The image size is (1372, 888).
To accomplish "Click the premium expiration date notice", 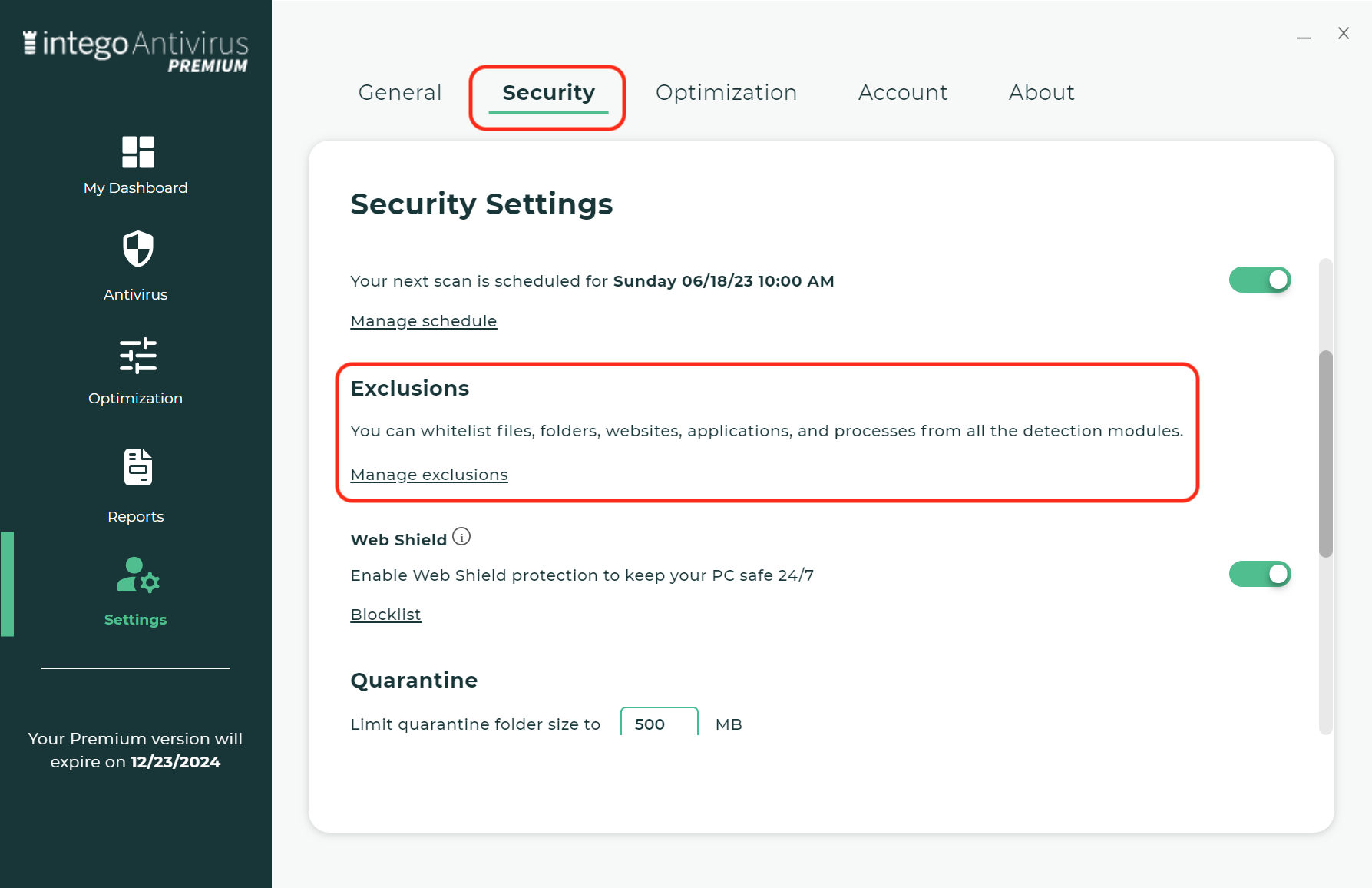I will click(135, 750).
